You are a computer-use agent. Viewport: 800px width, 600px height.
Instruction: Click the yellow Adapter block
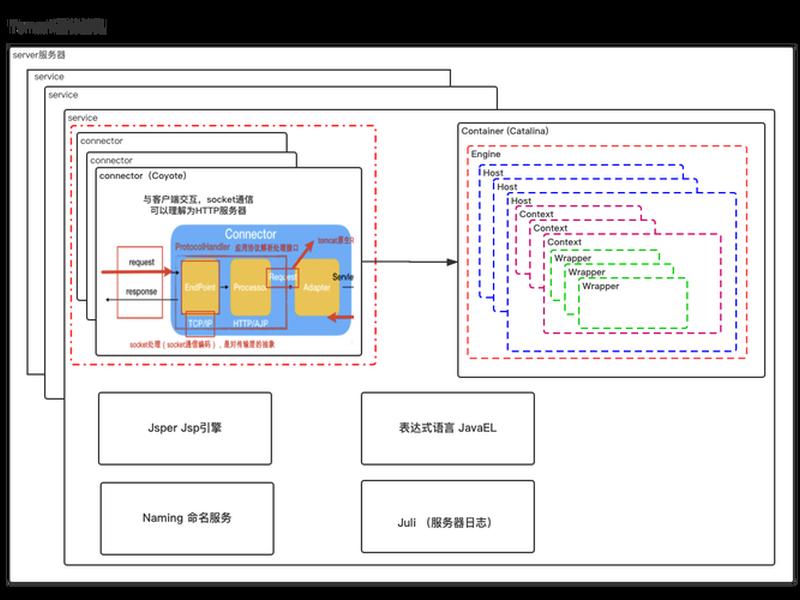(x=316, y=287)
